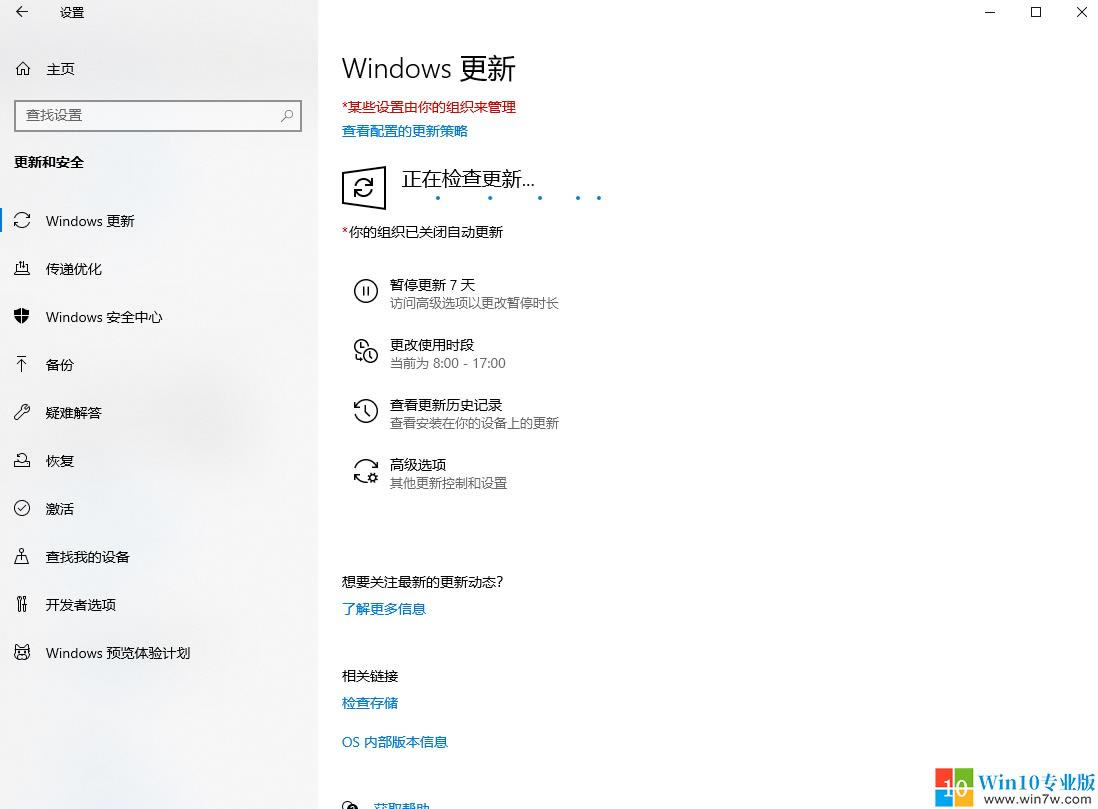
Task: Click the 相关链接 heading
Action: [370, 676]
